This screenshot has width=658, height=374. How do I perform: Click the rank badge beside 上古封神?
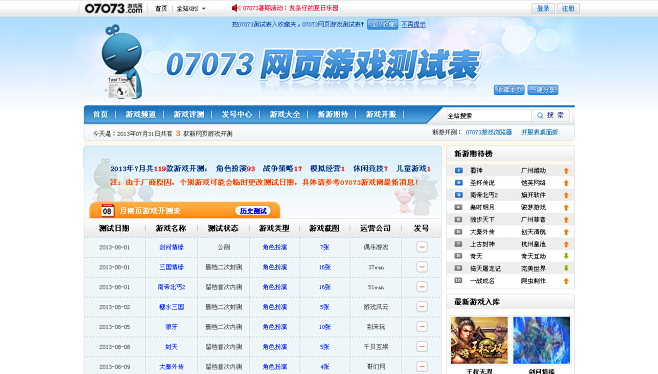459,244
